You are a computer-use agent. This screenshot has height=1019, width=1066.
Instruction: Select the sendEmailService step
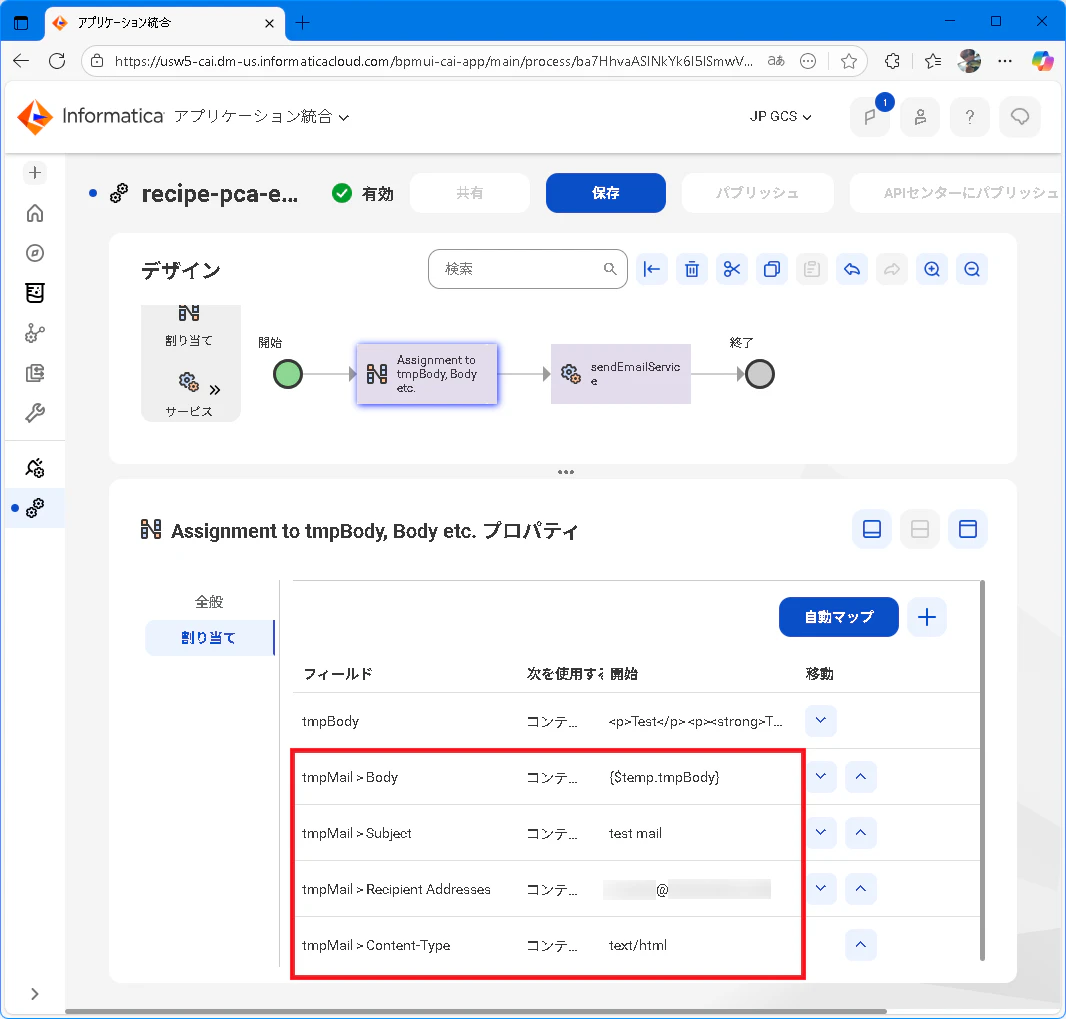(x=621, y=374)
